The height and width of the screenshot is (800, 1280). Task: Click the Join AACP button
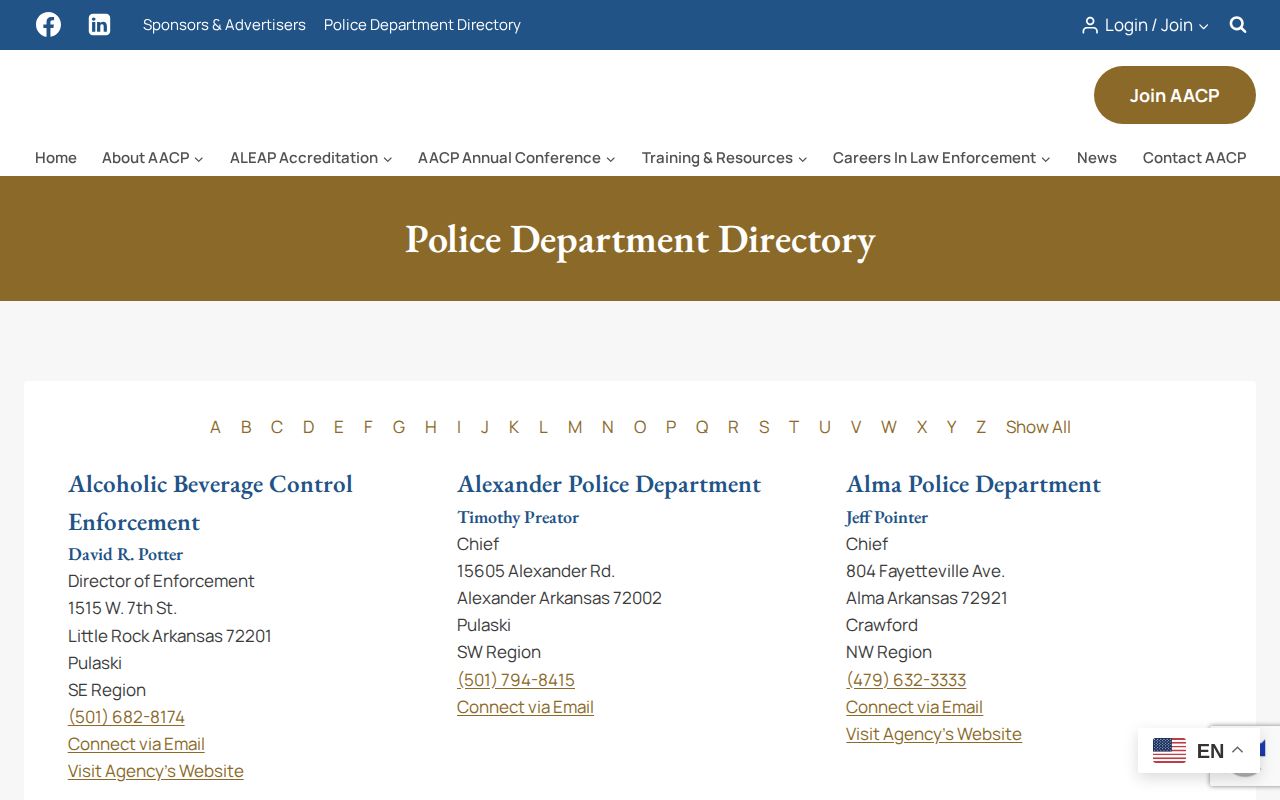click(x=1175, y=95)
